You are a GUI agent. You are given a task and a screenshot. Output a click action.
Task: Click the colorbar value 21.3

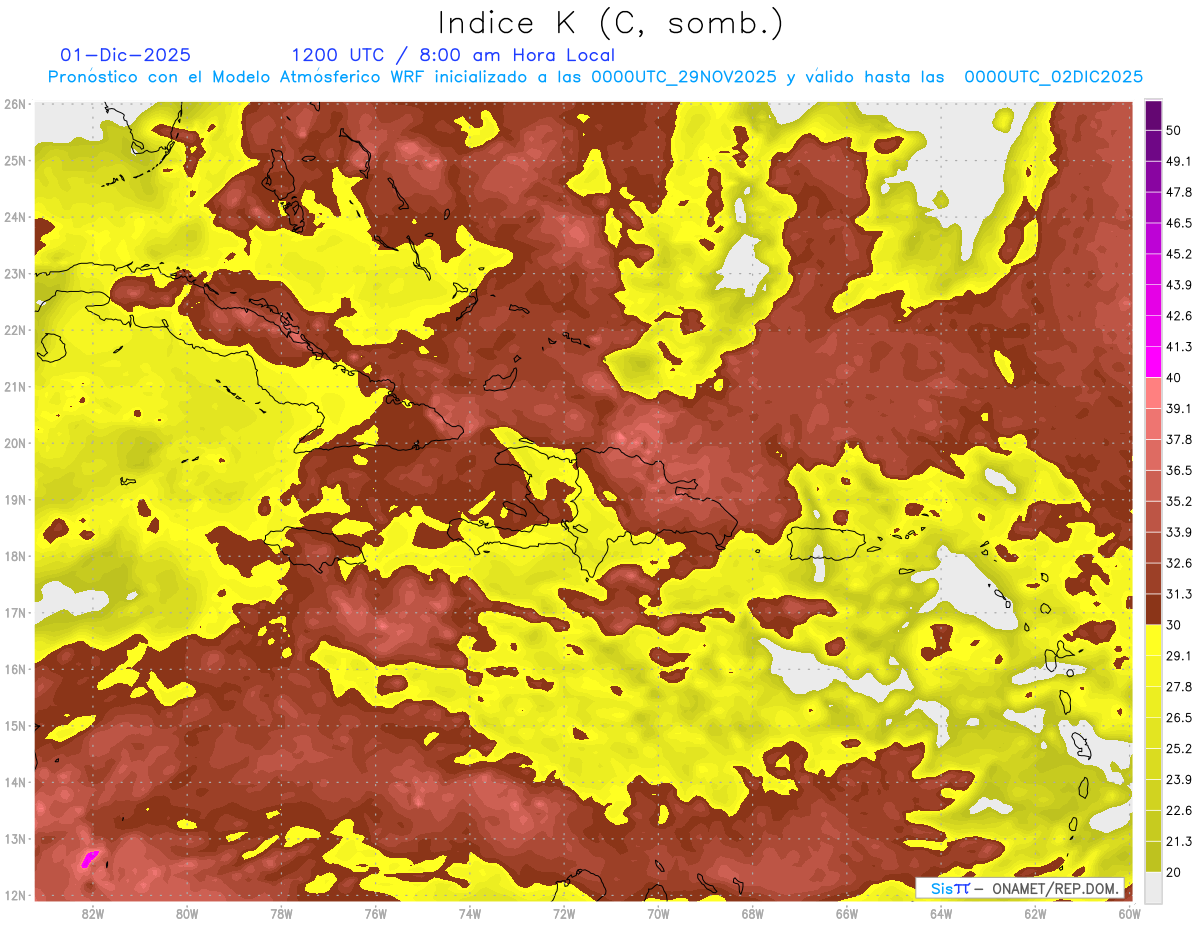tap(1179, 842)
